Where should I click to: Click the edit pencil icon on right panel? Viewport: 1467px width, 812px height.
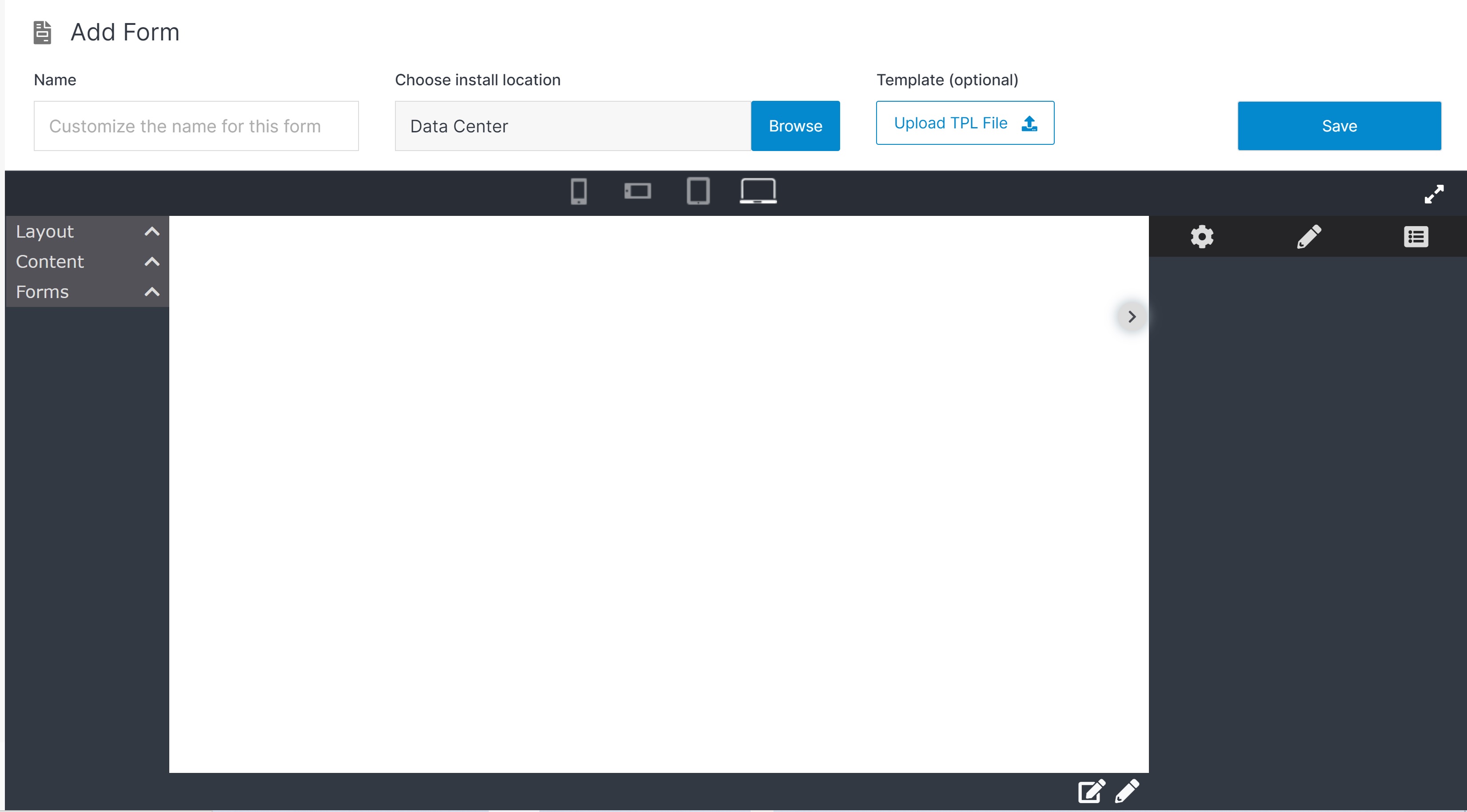click(1308, 236)
